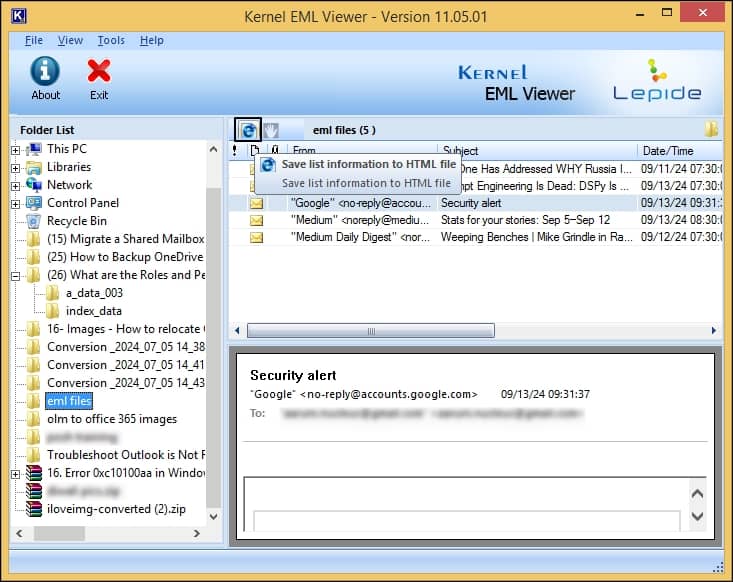The height and width of the screenshot is (582, 733).
Task: Select the (25) How to Backup OneDrive folder
Action: point(125,257)
